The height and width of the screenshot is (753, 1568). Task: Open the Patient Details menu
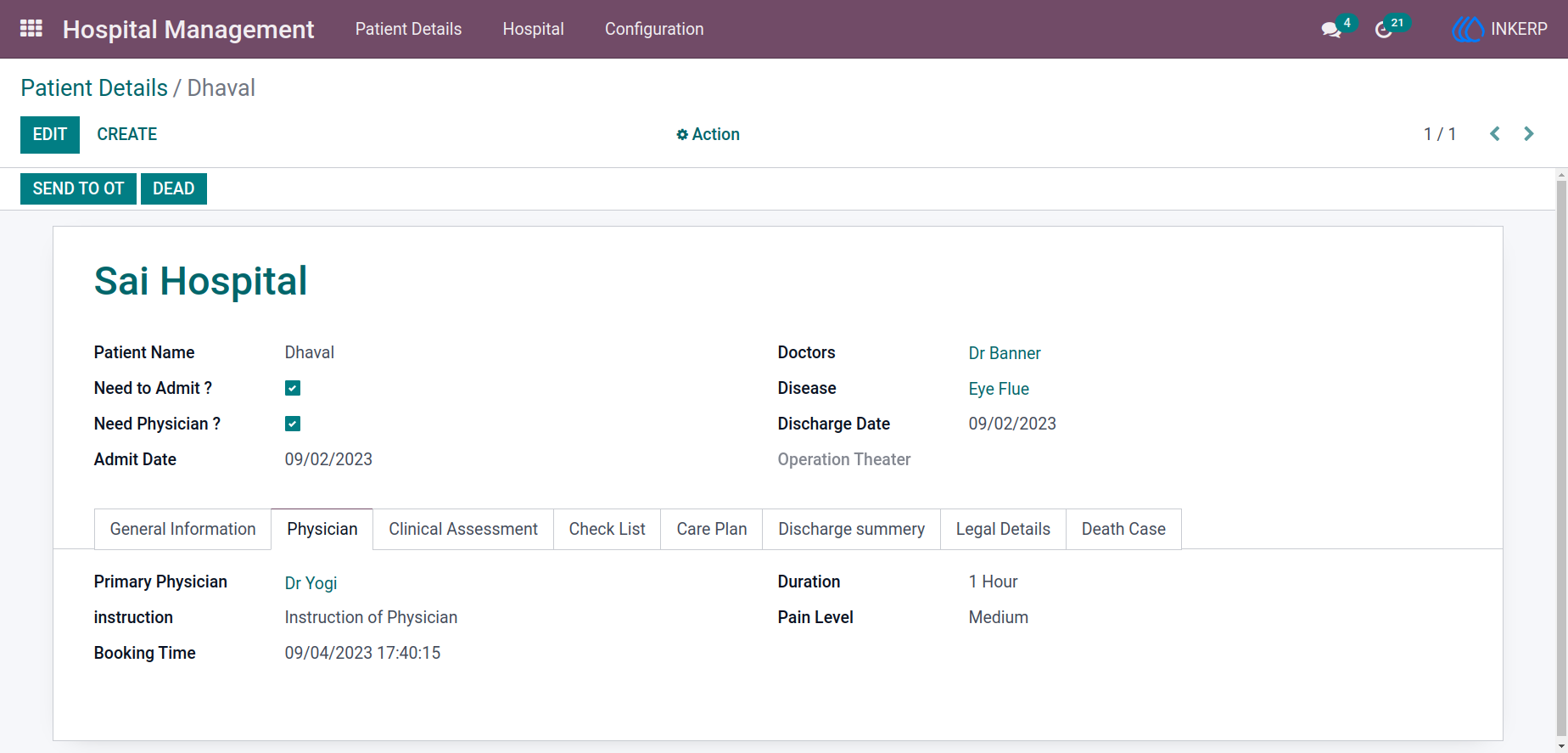pos(408,29)
